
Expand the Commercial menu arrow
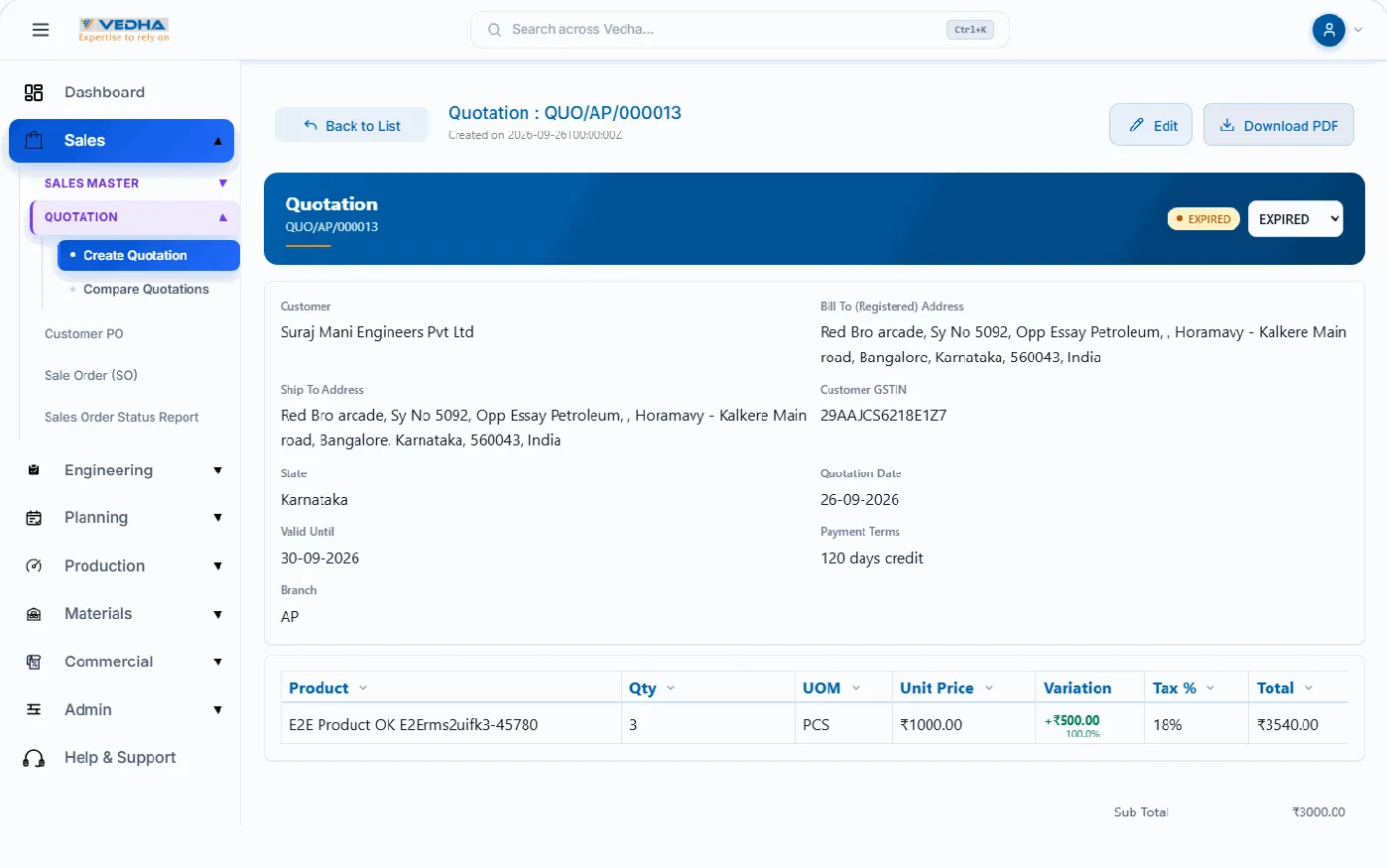pos(218,662)
